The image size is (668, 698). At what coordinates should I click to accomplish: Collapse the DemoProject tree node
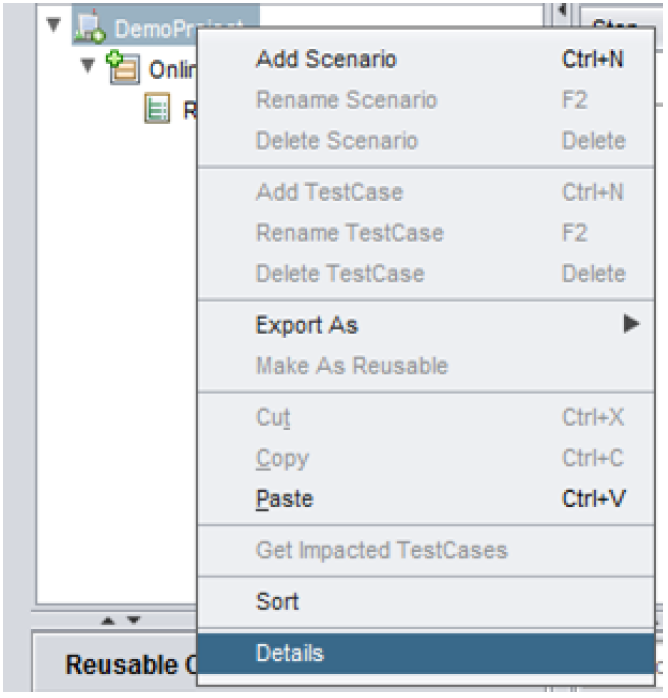[52, 24]
